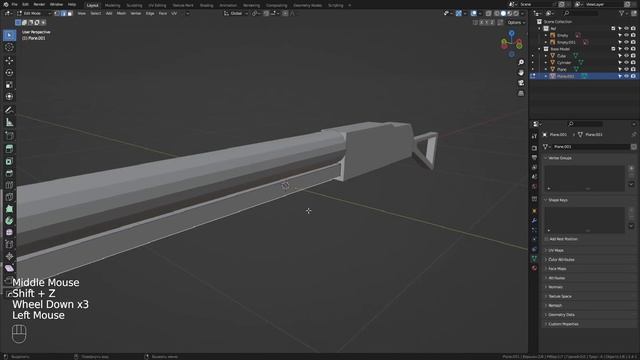Collapse Base Model collection
The width and height of the screenshot is (640, 360).
coord(539,49)
